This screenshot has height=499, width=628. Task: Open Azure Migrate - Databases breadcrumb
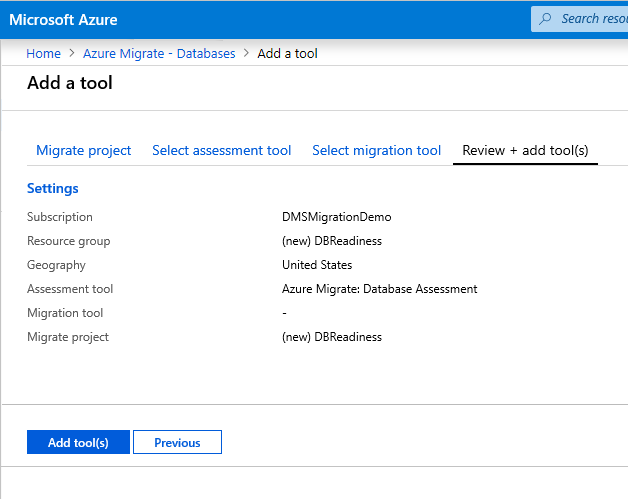coord(159,53)
